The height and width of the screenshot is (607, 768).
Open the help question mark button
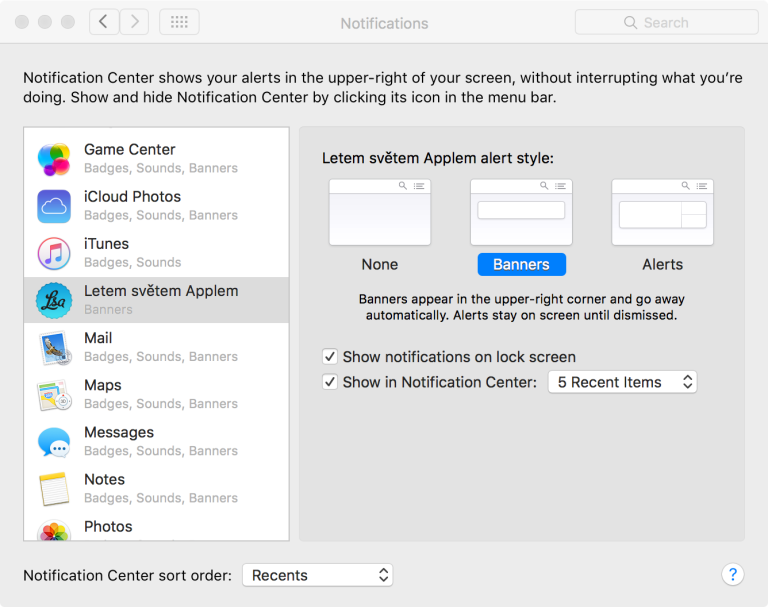tap(732, 574)
